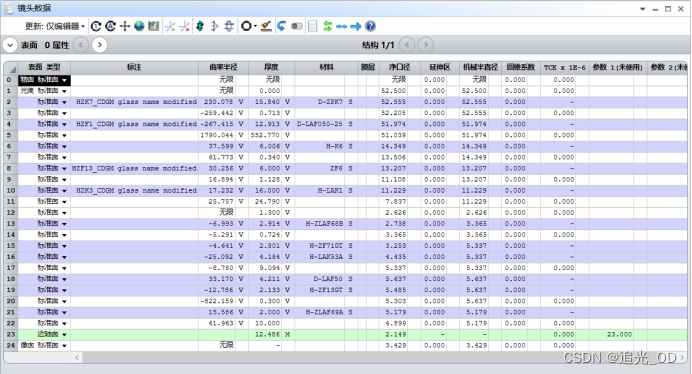Image resolution: width=692 pixels, height=374 pixels.
Task: Select the thickness cell 552.770
Action: [265, 135]
